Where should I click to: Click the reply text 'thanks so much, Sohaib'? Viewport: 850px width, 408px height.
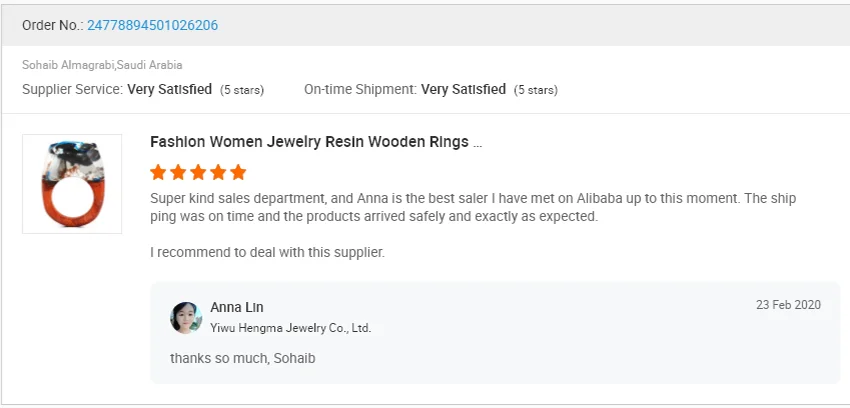point(243,357)
